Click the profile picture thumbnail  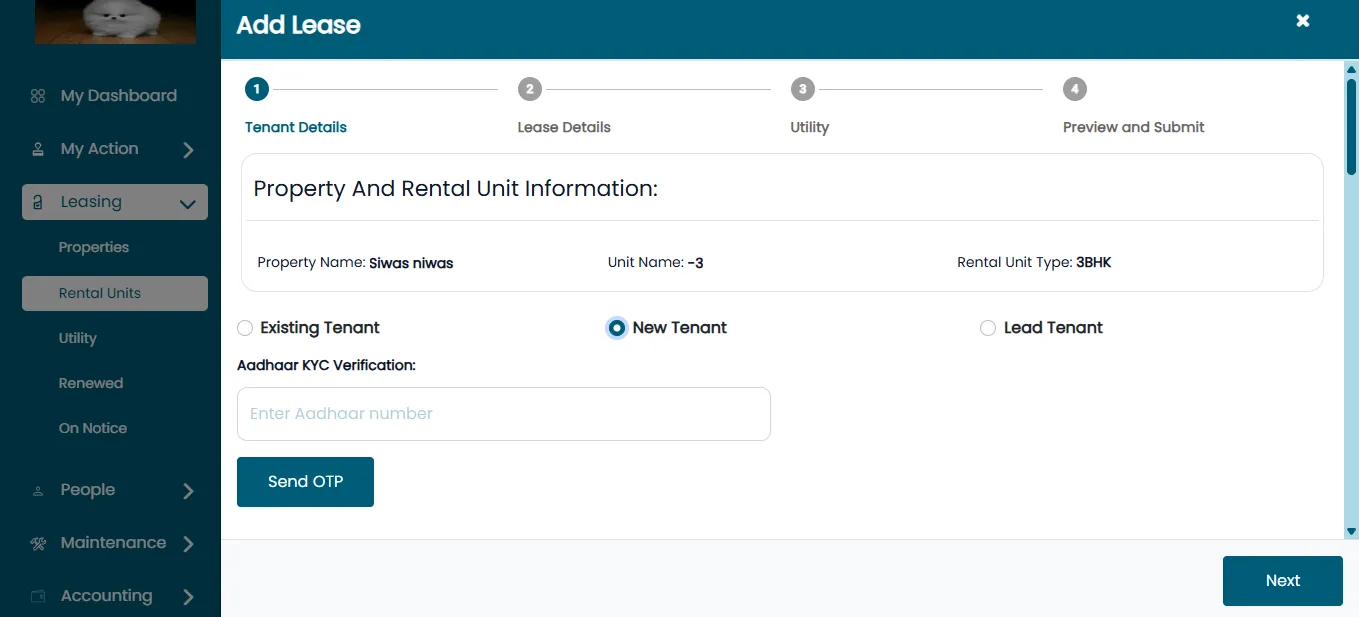coord(115,21)
